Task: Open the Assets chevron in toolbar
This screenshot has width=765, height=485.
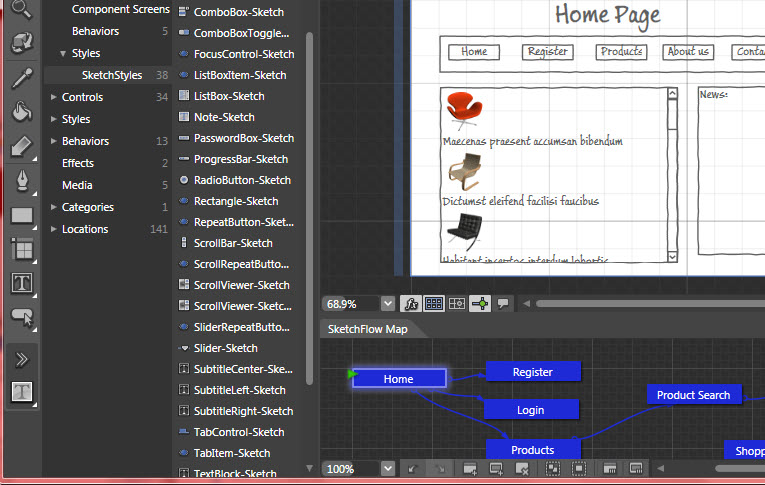Action: (x=21, y=359)
